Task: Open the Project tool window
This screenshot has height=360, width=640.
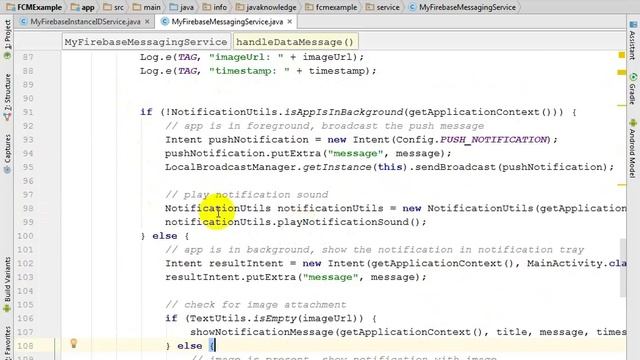Action: pyautogui.click(x=7, y=39)
